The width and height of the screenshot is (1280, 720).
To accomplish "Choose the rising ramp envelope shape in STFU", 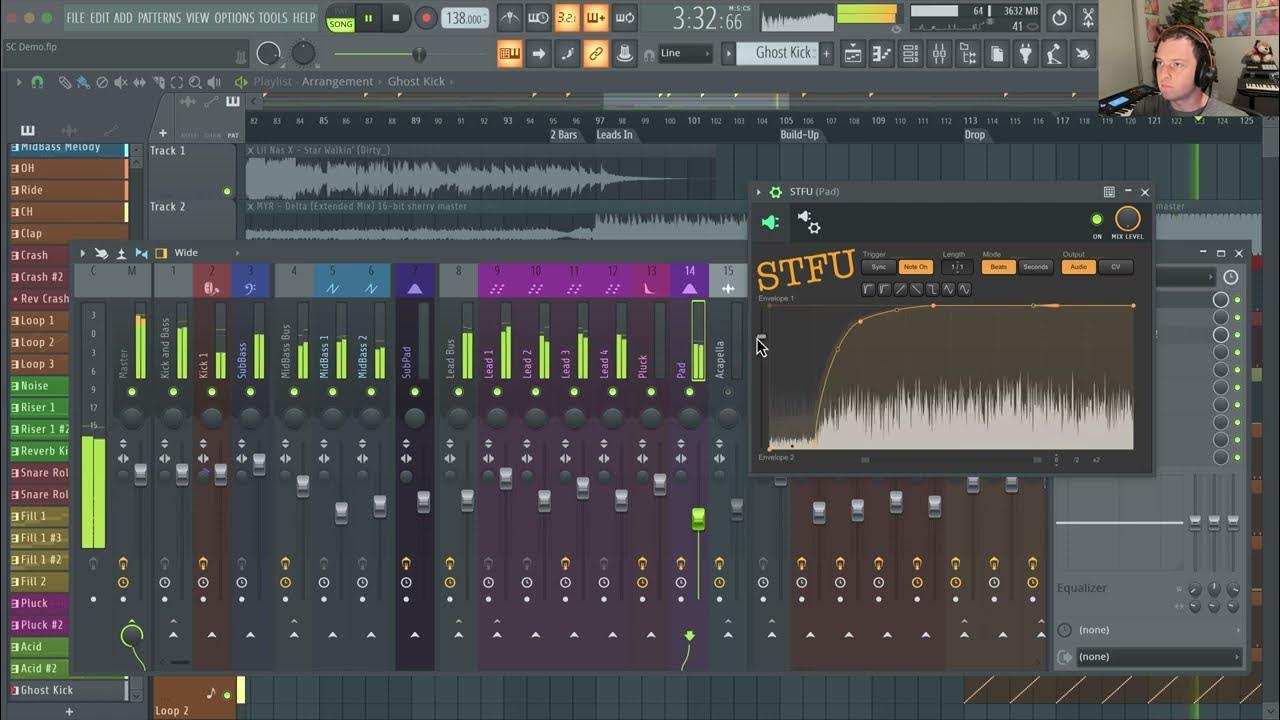I will [900, 289].
